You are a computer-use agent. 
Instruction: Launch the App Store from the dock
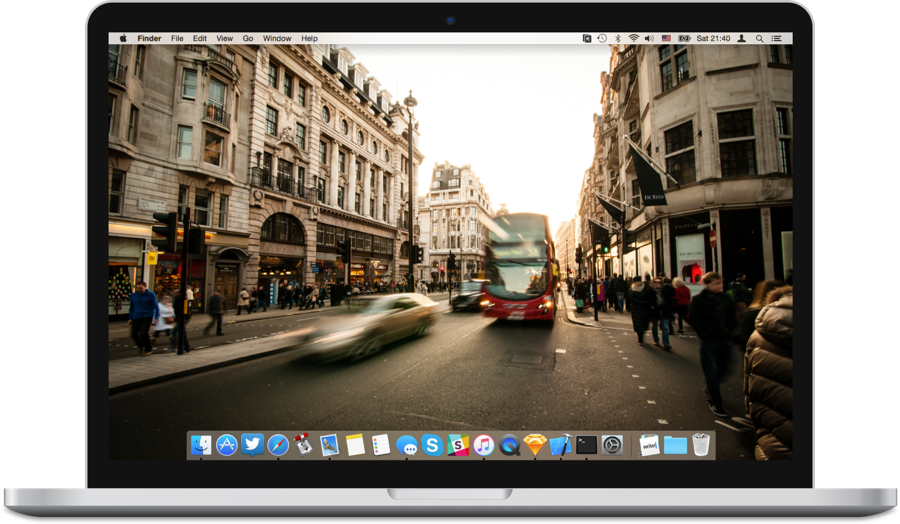pos(227,445)
